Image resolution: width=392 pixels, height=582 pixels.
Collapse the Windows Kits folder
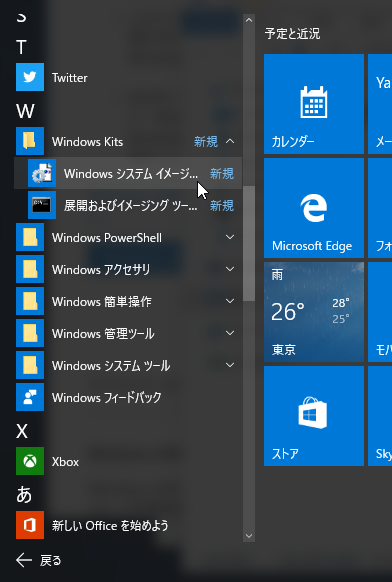point(230,141)
